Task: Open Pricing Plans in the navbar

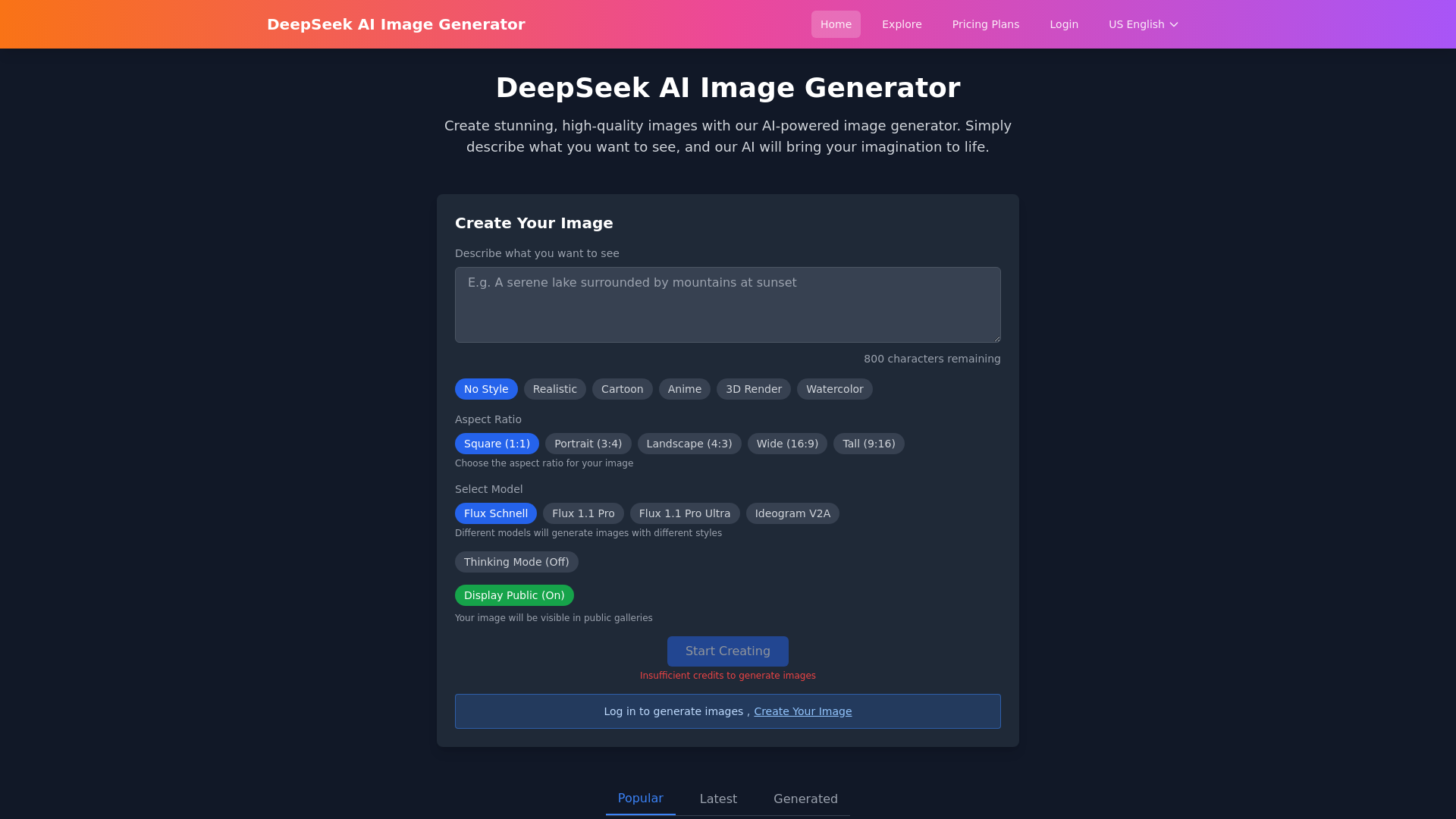Action: pyautogui.click(x=985, y=24)
